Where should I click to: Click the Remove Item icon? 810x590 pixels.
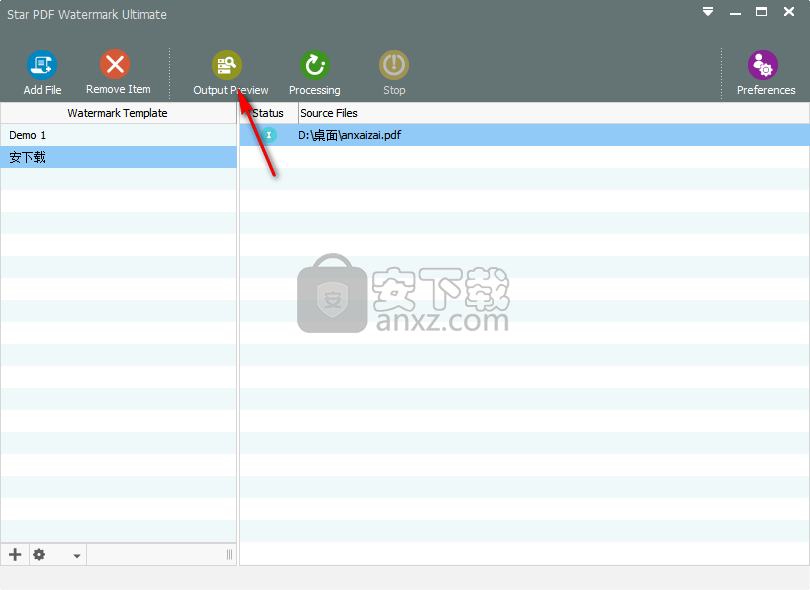click(x=115, y=65)
